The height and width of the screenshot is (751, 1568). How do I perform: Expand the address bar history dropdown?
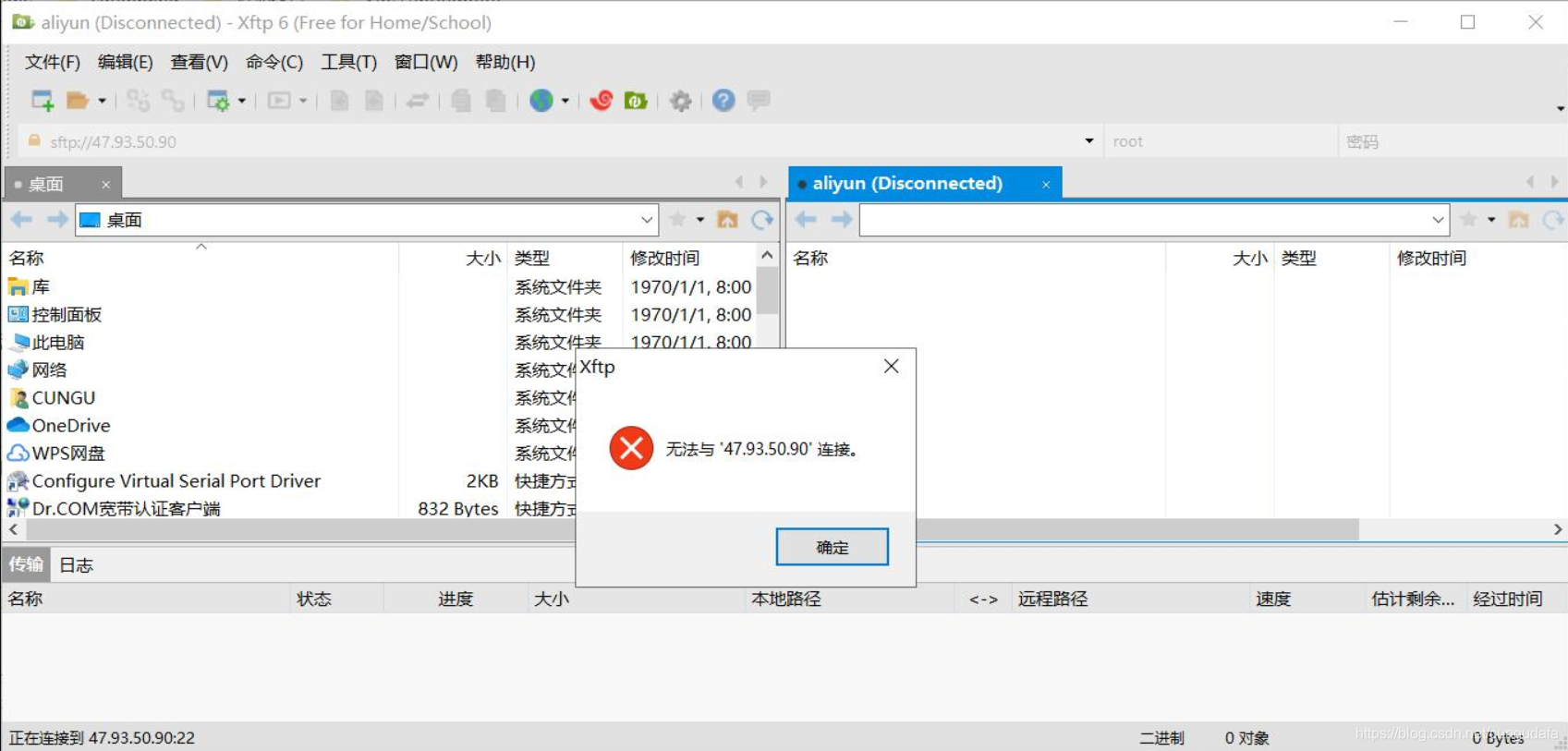point(1089,141)
